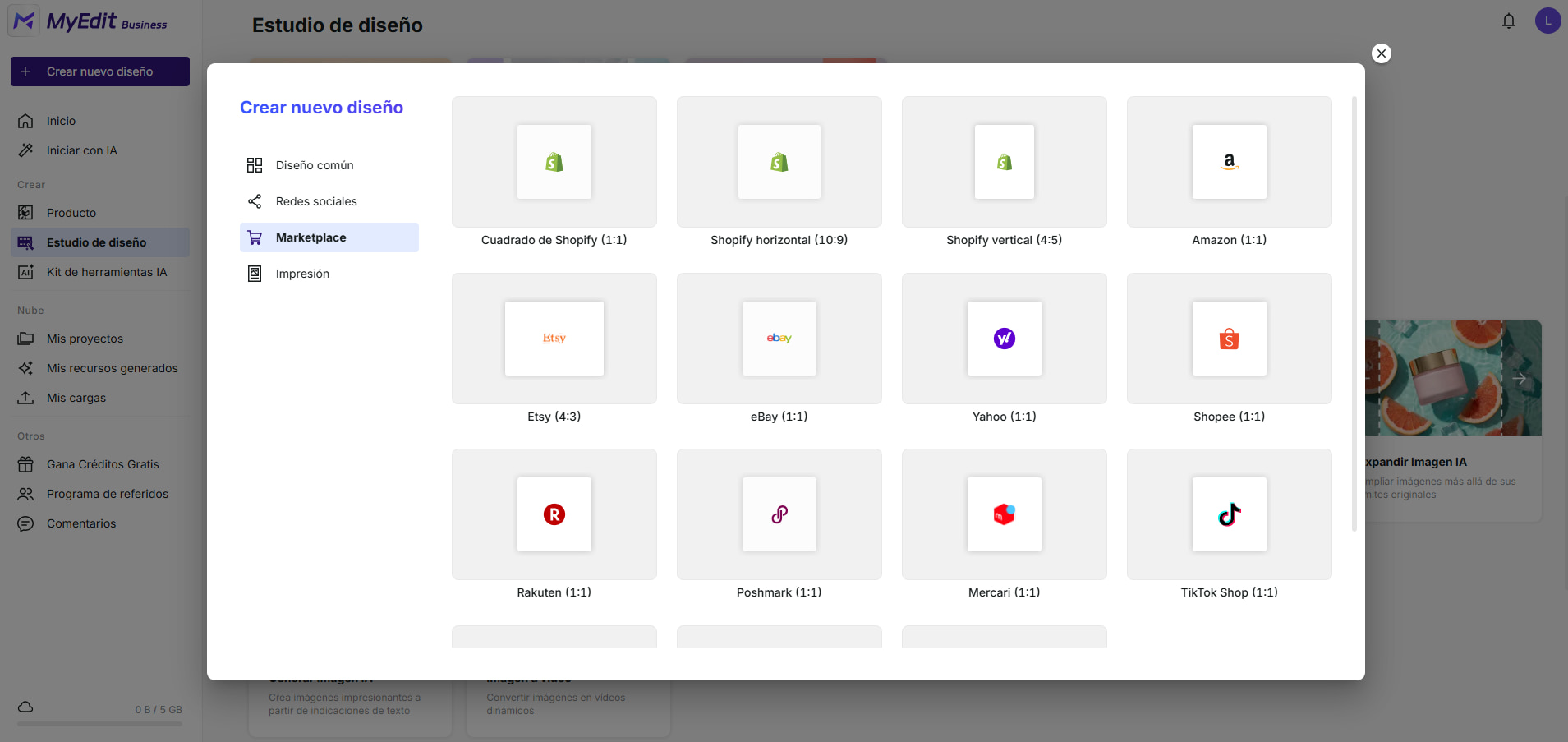Open the Impresión category
The width and height of the screenshot is (1568, 742).
click(x=329, y=274)
